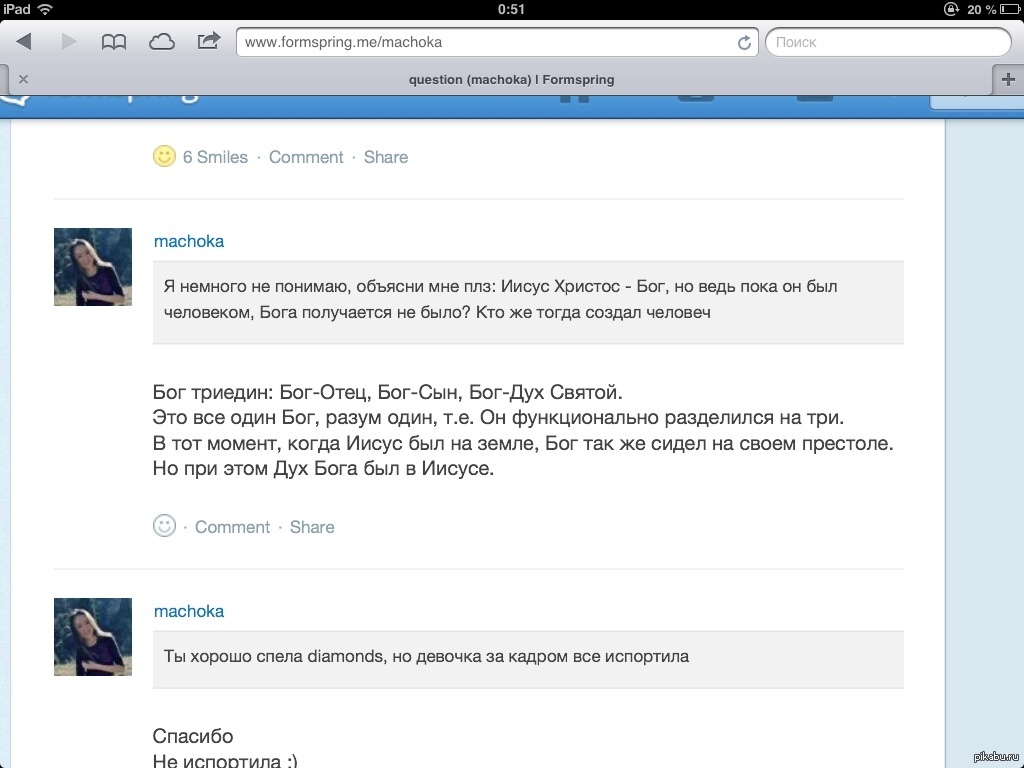Click the 6 Smiles link
This screenshot has height=768, width=1024.
215,157
